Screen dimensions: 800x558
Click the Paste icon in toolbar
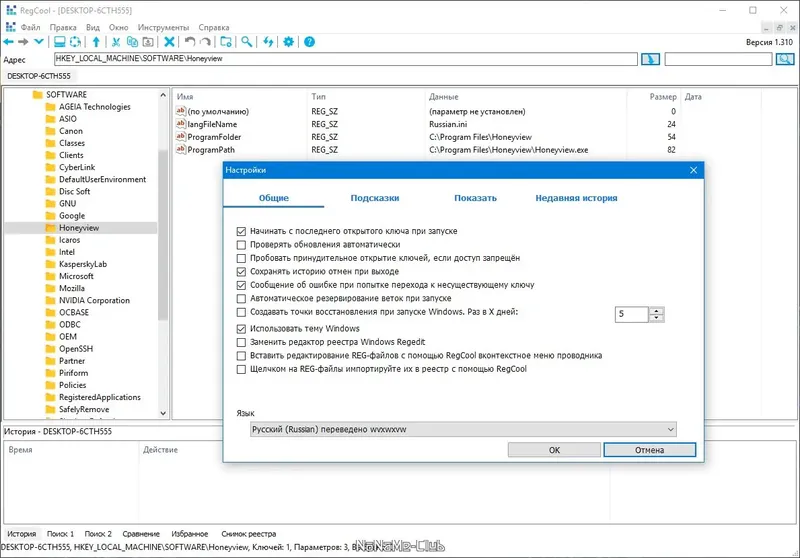[148, 42]
